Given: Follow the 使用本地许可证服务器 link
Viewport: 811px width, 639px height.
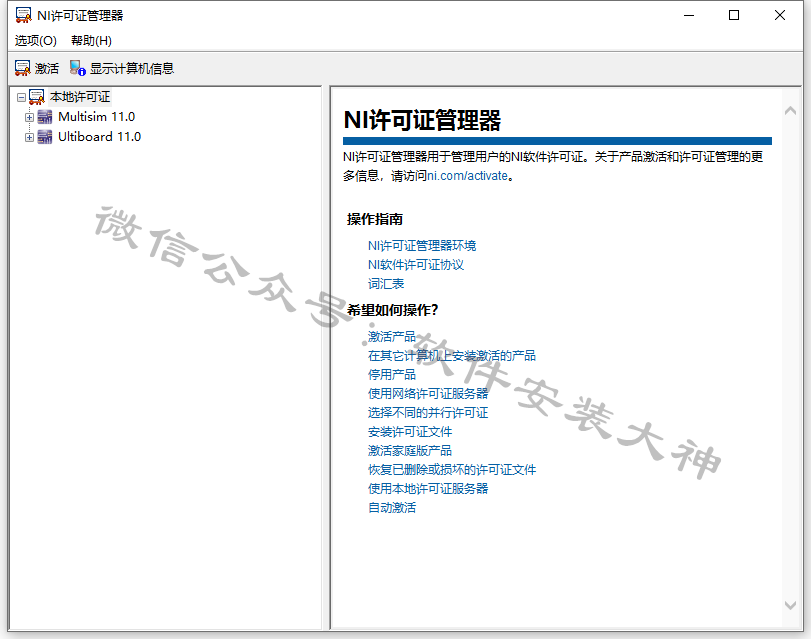Looking at the screenshot, I should click(x=428, y=488).
